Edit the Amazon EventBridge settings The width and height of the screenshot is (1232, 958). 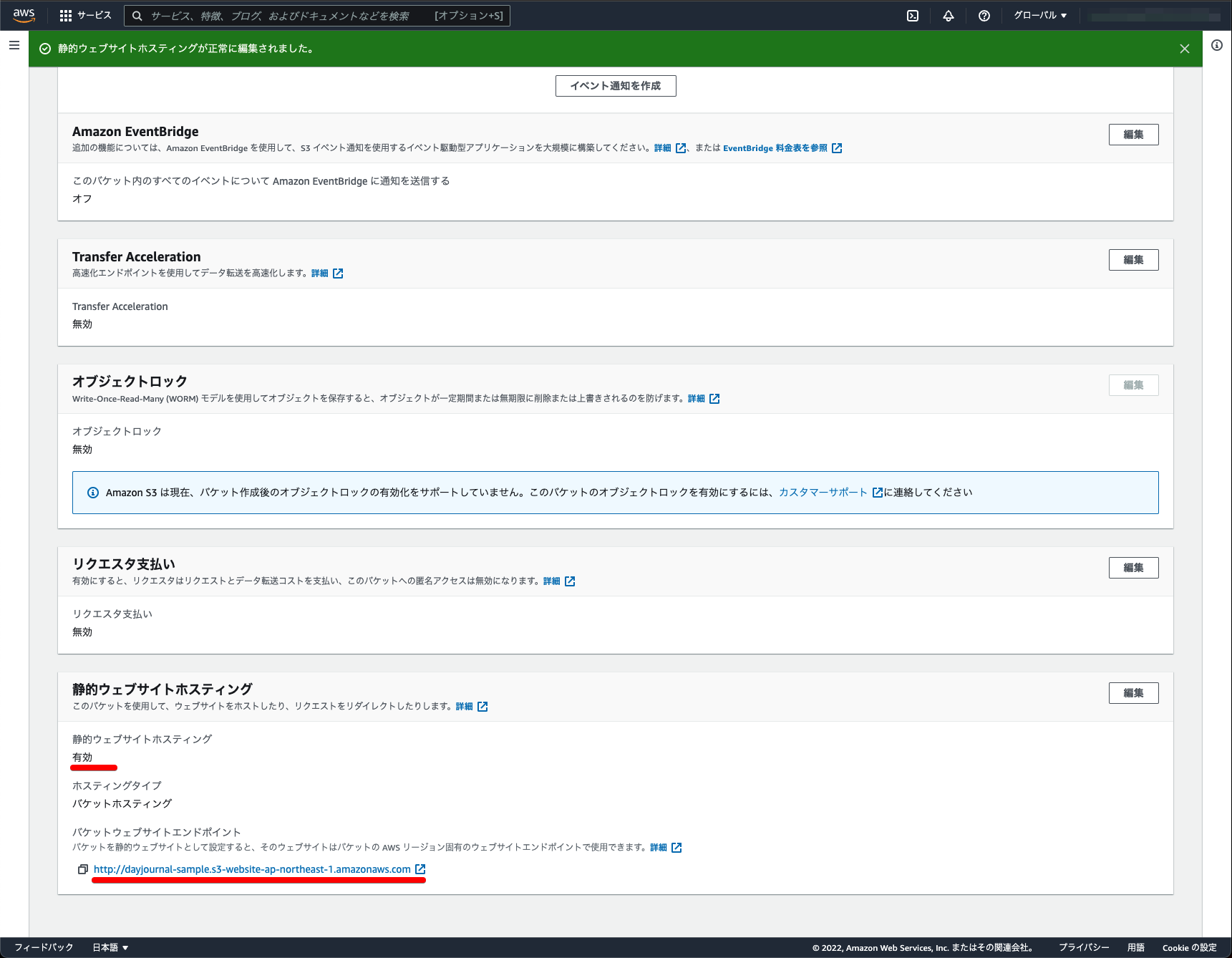click(x=1133, y=135)
